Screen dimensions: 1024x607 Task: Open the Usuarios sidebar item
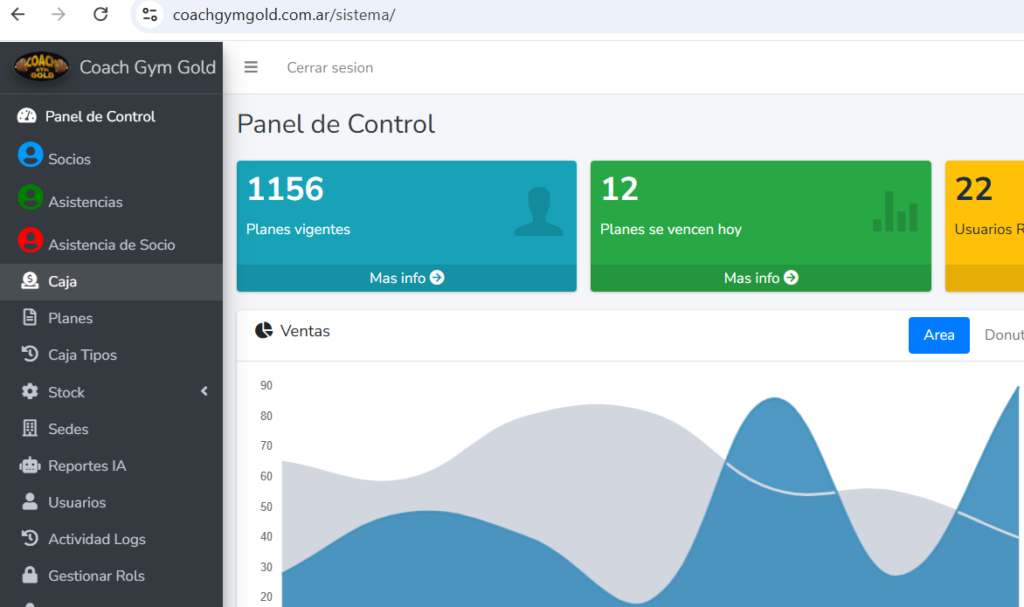coord(76,503)
